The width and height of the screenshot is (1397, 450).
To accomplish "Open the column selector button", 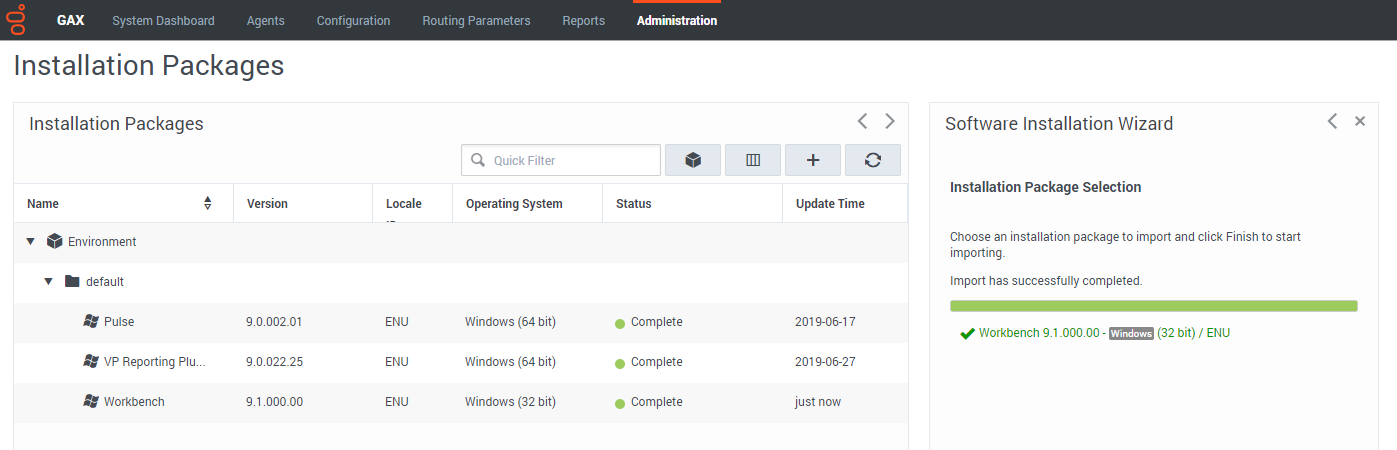I will pos(753,160).
